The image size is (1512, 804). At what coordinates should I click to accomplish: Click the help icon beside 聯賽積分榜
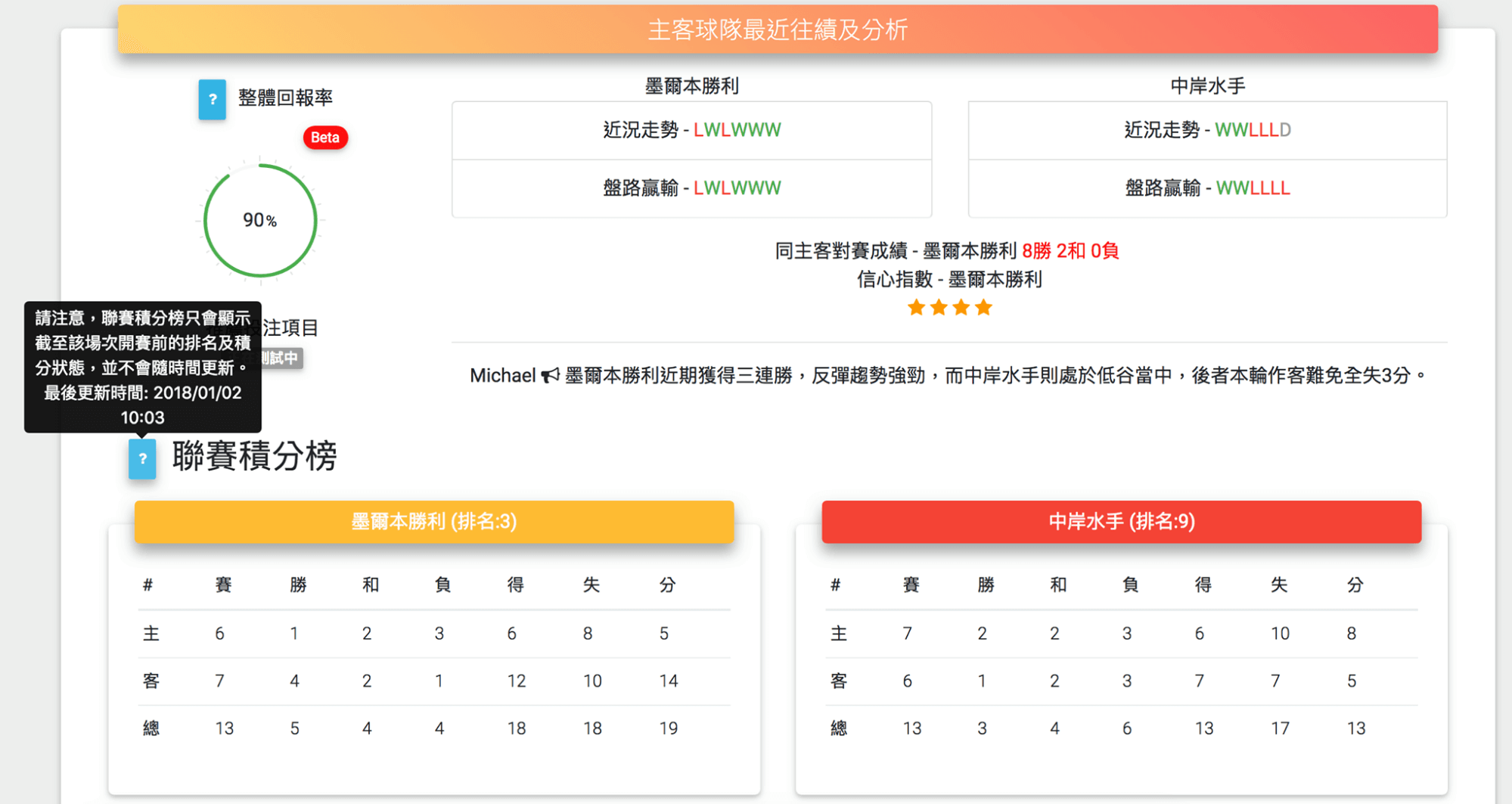pos(142,458)
